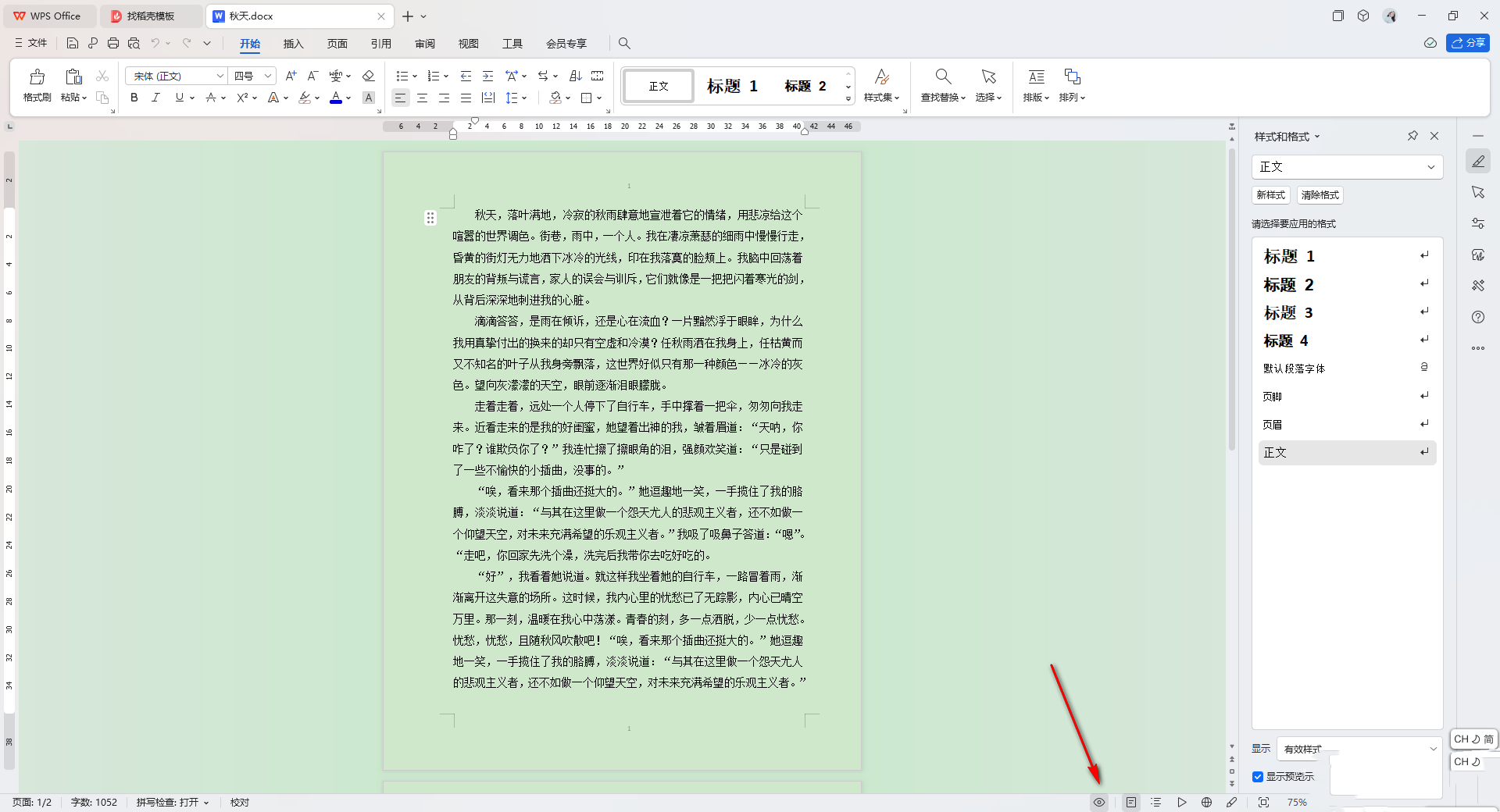Open the font name dropdown 宋体 (正文)
Viewport: 1500px width, 812px height.
pos(220,76)
